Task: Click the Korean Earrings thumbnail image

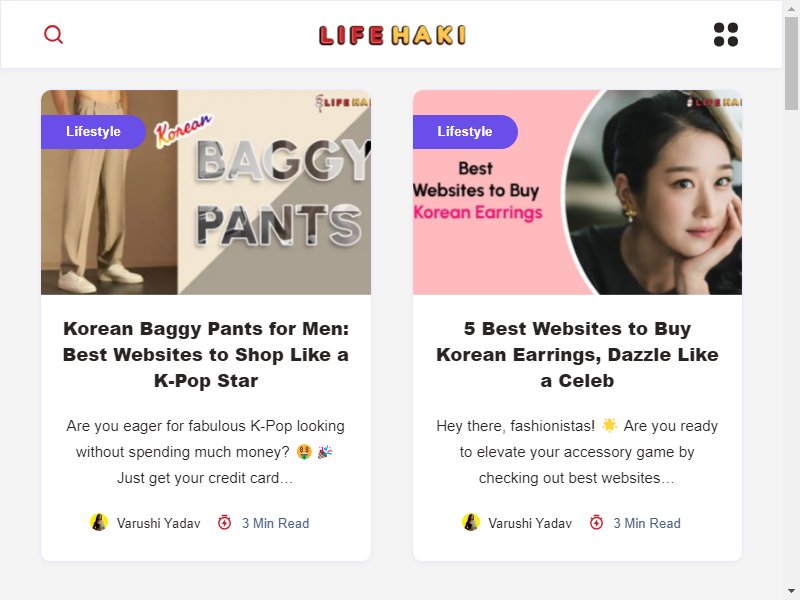Action: (577, 192)
